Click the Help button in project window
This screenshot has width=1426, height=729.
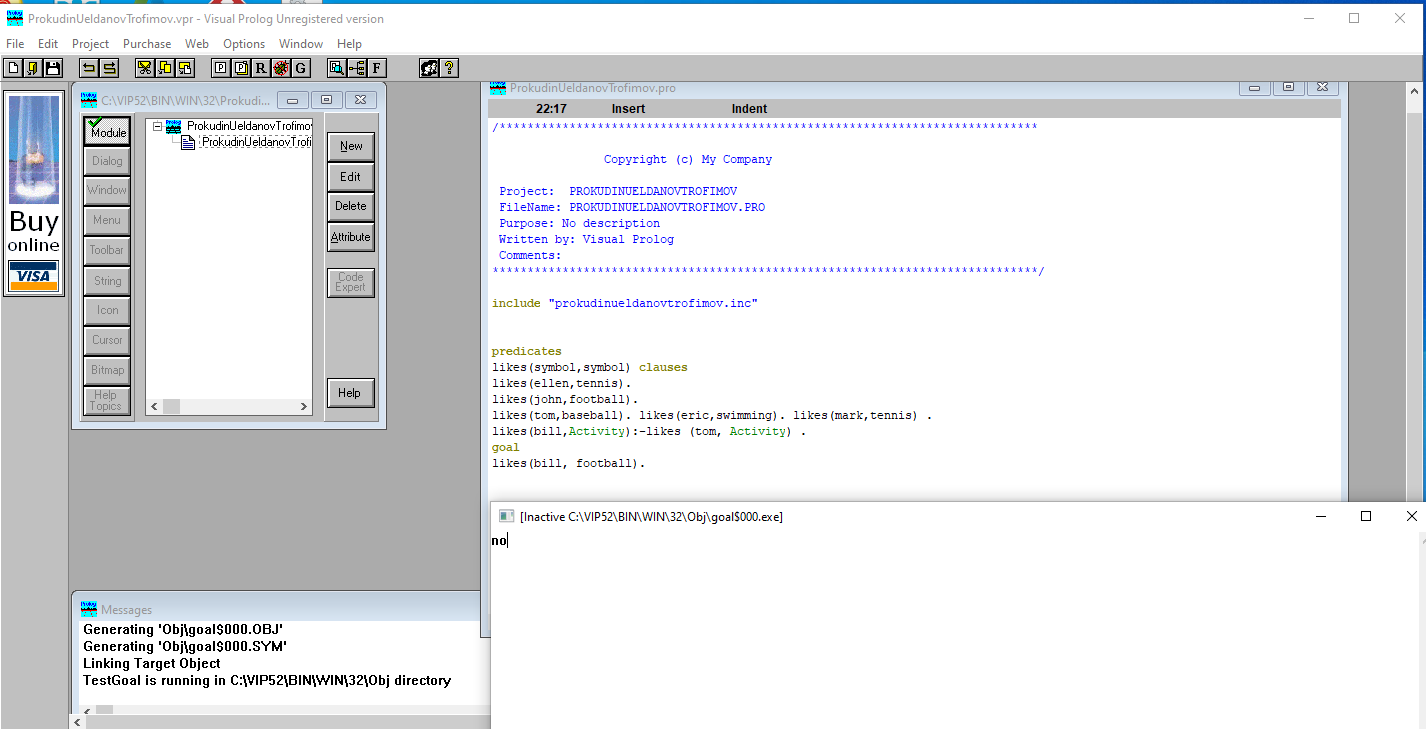click(351, 393)
